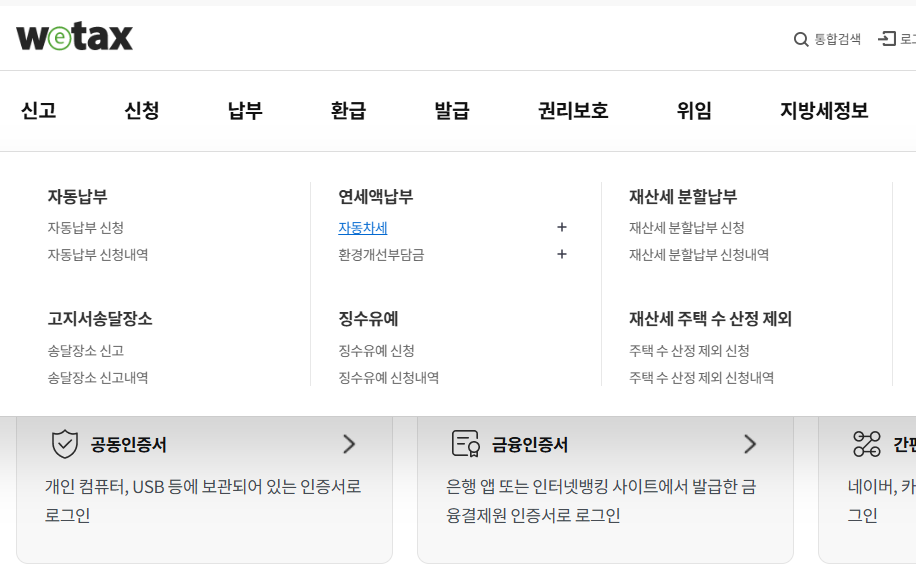
Task: Expand the 환경개선부담금 plus sign
Action: [x=562, y=255]
